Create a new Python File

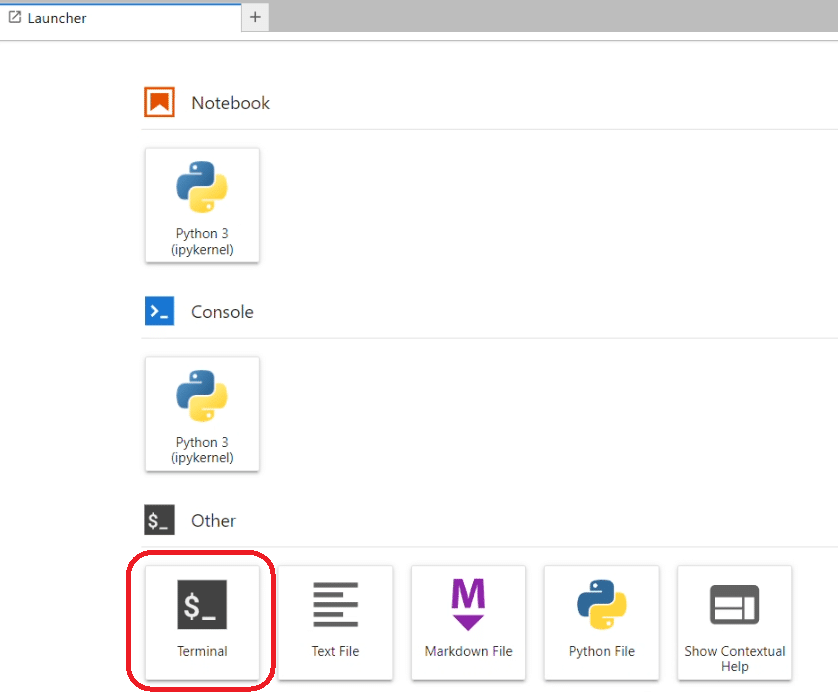coord(601,623)
